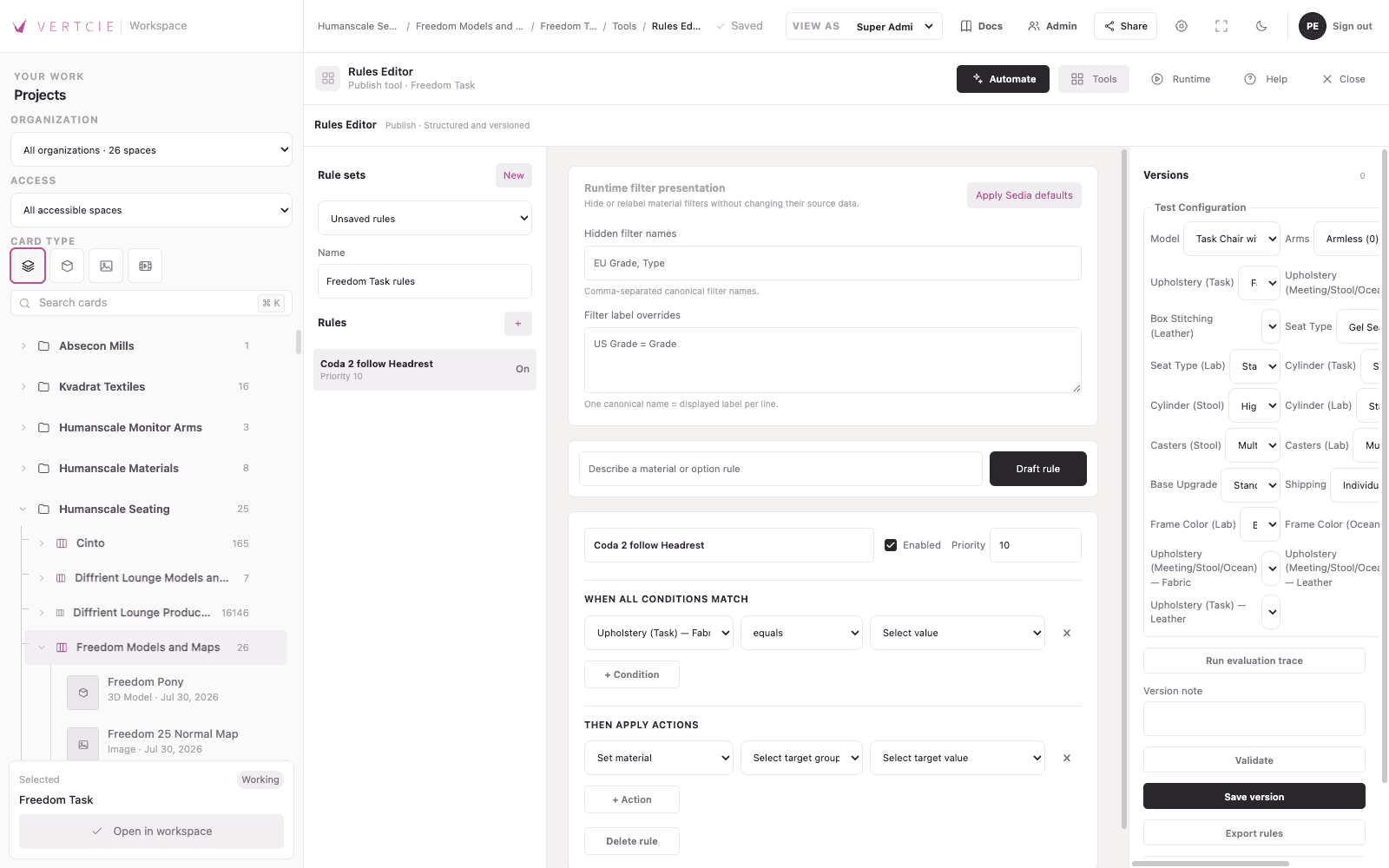Add a new rule with plus icon
Image resolution: width=1389 pixels, height=868 pixels.
pos(518,323)
